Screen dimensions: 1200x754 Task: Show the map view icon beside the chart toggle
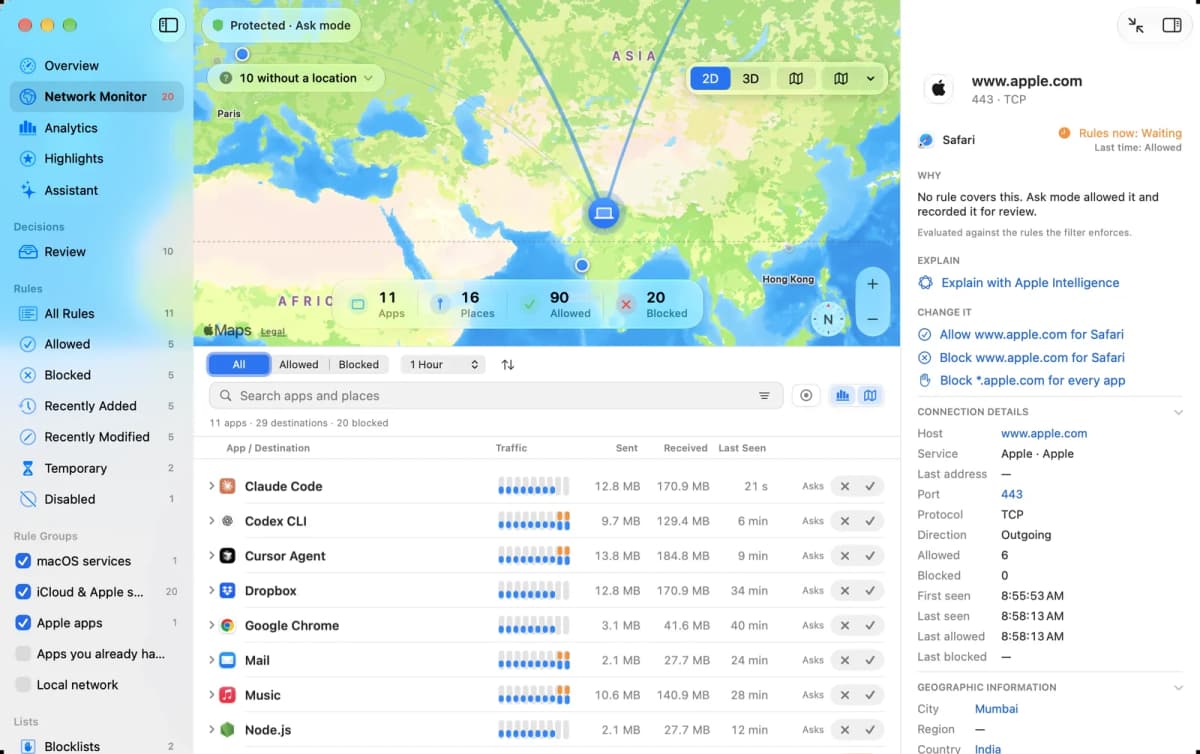[870, 396]
